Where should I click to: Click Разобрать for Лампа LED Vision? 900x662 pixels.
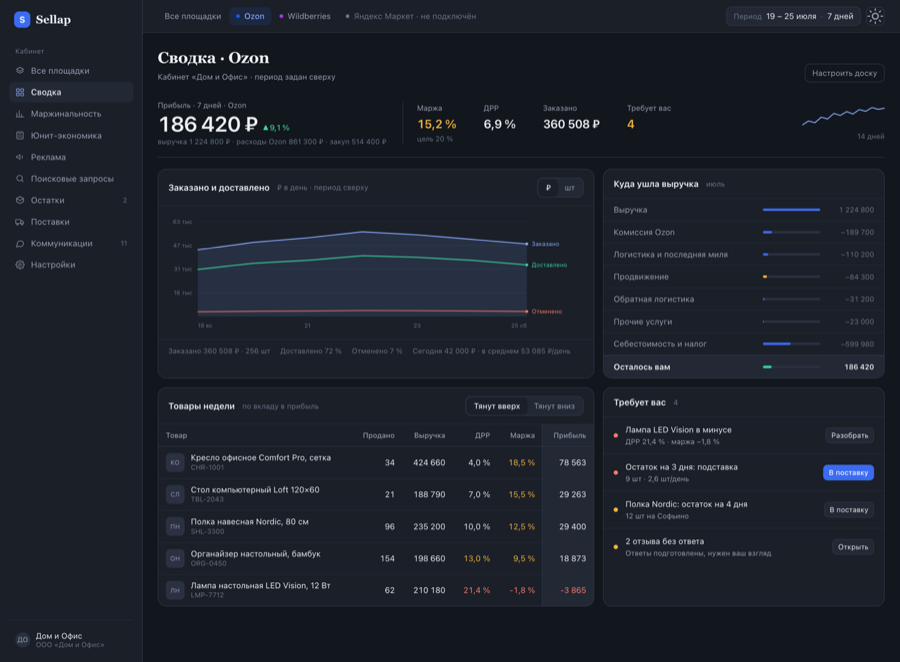(x=849, y=435)
